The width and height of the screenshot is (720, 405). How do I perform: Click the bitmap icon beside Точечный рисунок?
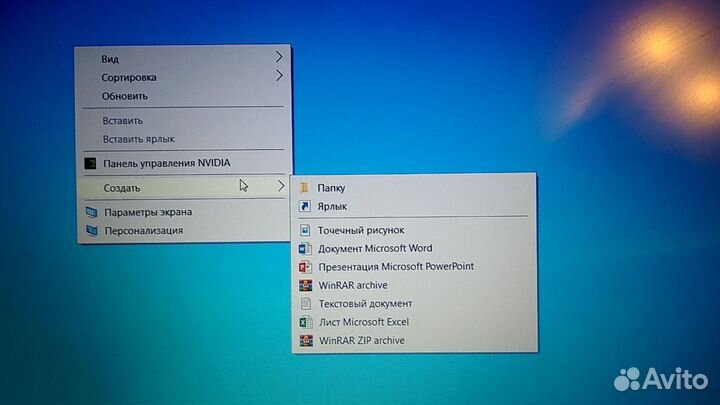pyautogui.click(x=305, y=230)
